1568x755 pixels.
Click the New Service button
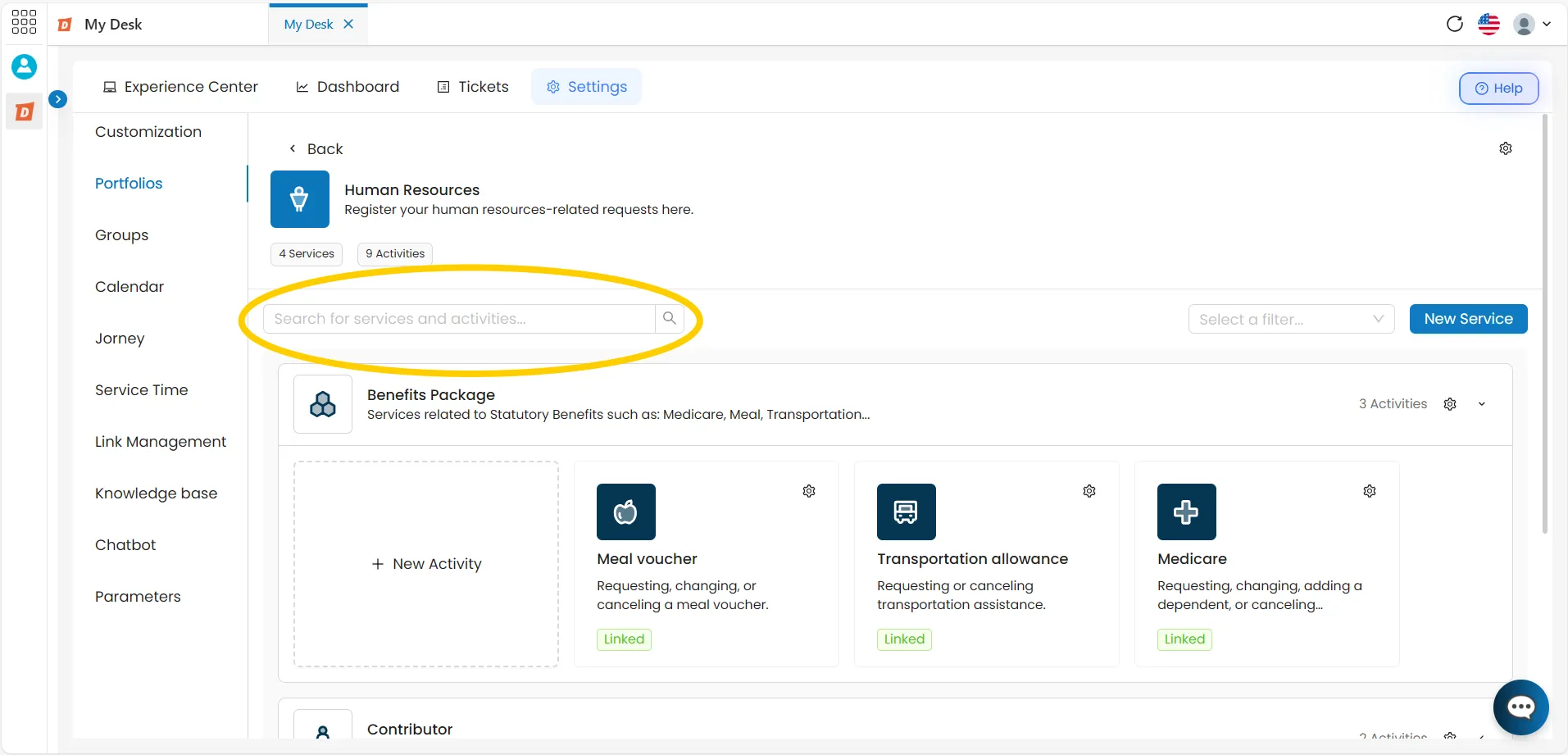point(1469,319)
